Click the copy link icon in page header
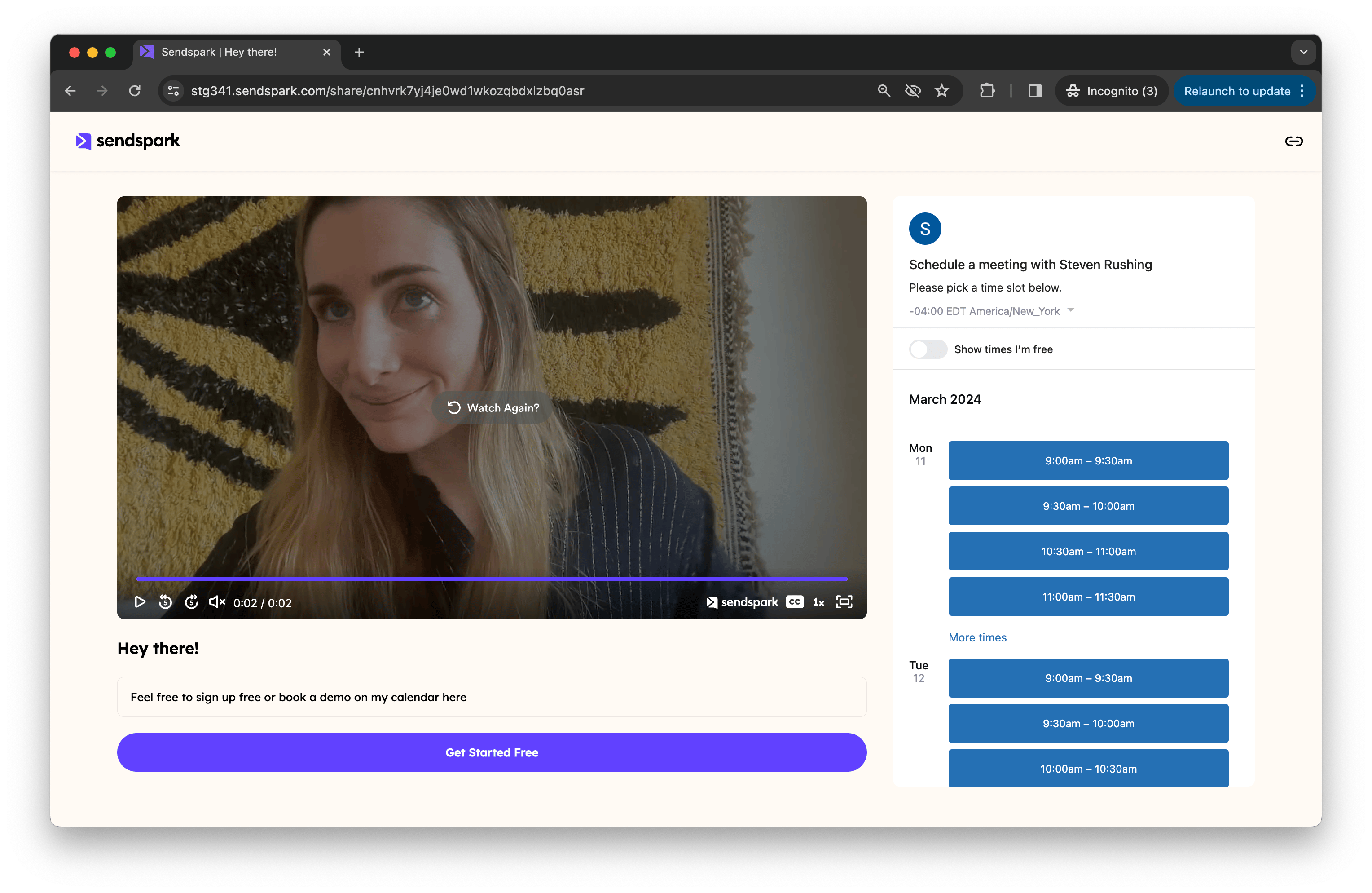This screenshot has height=893, width=1372. pos(1293,141)
